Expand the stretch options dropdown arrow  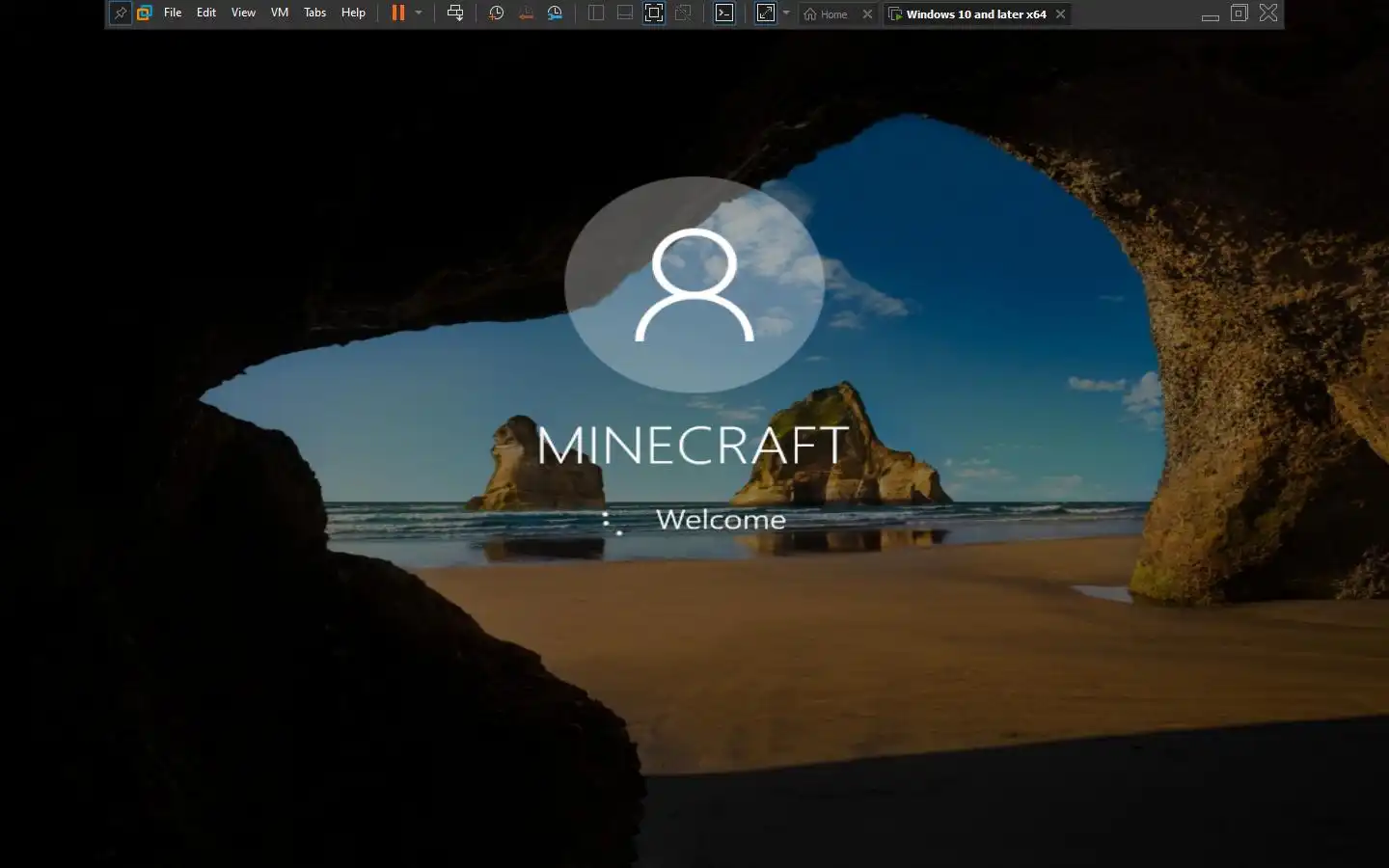pos(786,14)
